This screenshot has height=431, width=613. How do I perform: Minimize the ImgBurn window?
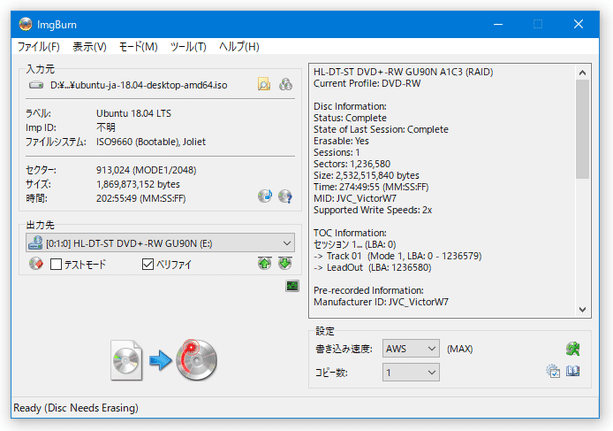coord(498,24)
